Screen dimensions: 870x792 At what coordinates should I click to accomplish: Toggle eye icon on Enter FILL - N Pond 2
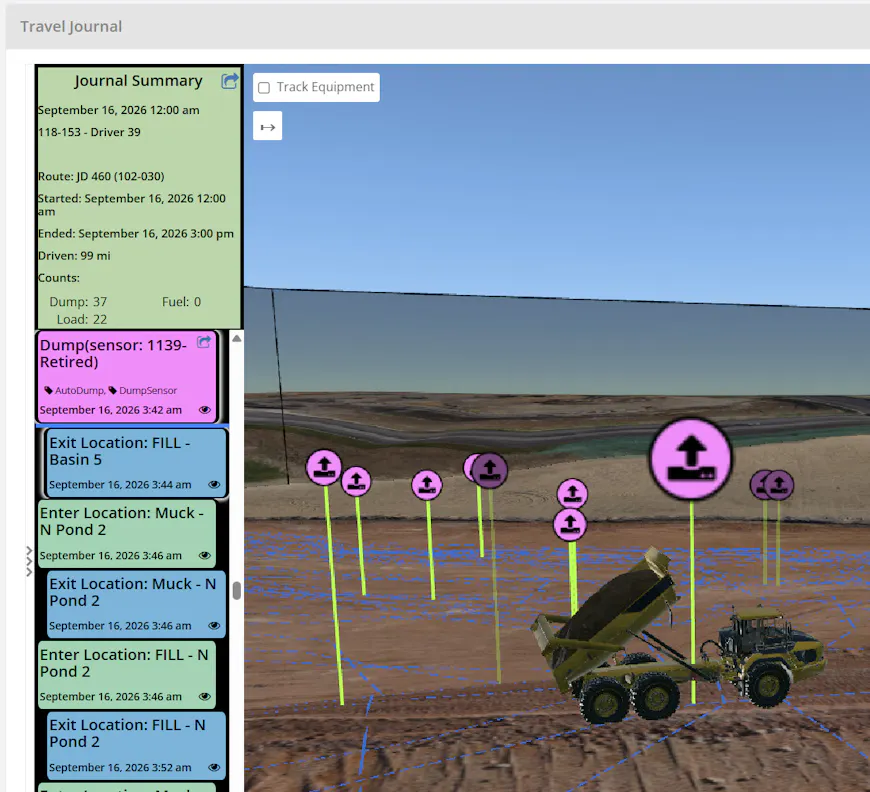(x=205, y=696)
